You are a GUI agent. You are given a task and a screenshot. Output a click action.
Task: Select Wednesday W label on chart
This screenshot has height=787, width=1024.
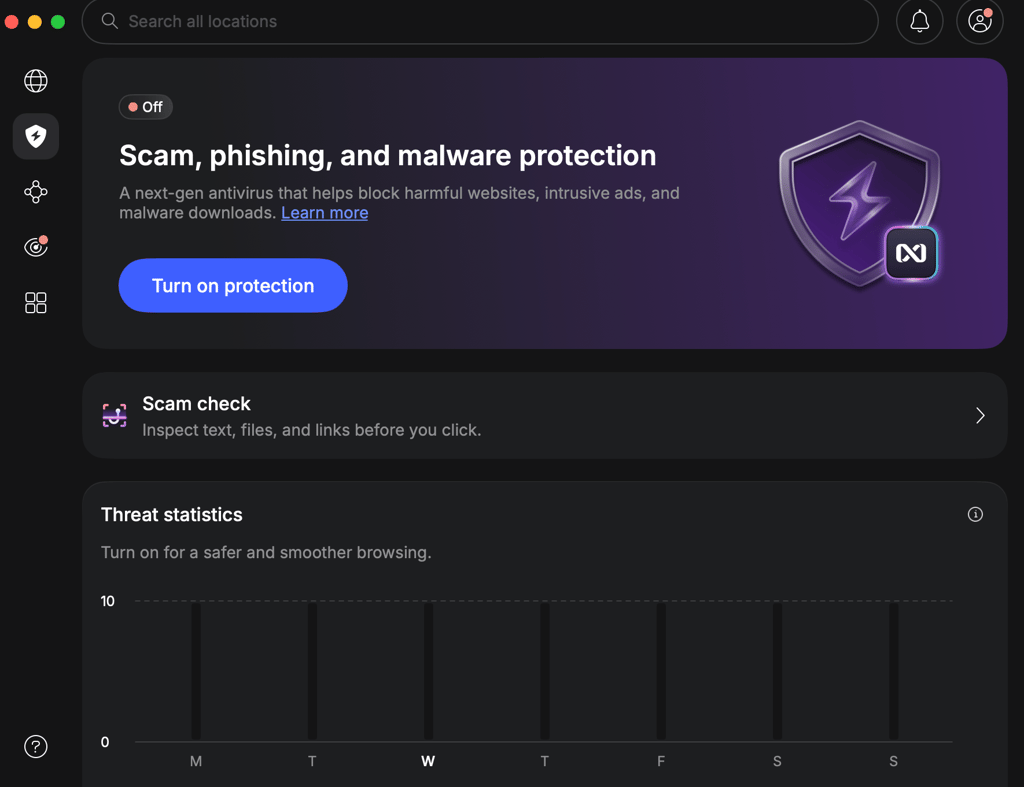click(x=428, y=761)
